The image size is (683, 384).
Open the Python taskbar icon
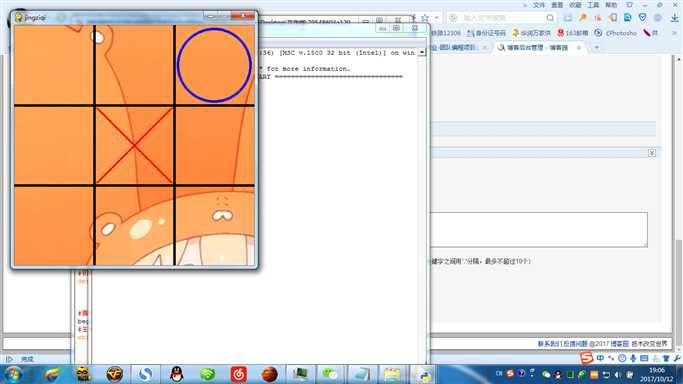[423, 374]
